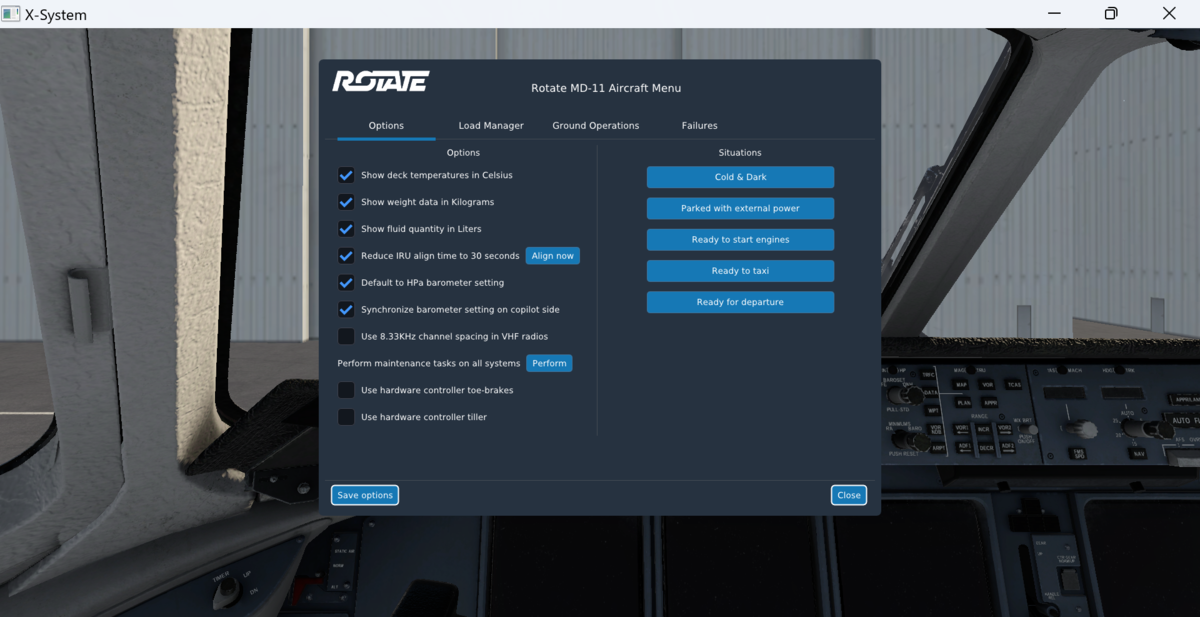Image resolution: width=1200 pixels, height=617 pixels.
Task: Maximize the X-System window
Action: pos(1111,14)
